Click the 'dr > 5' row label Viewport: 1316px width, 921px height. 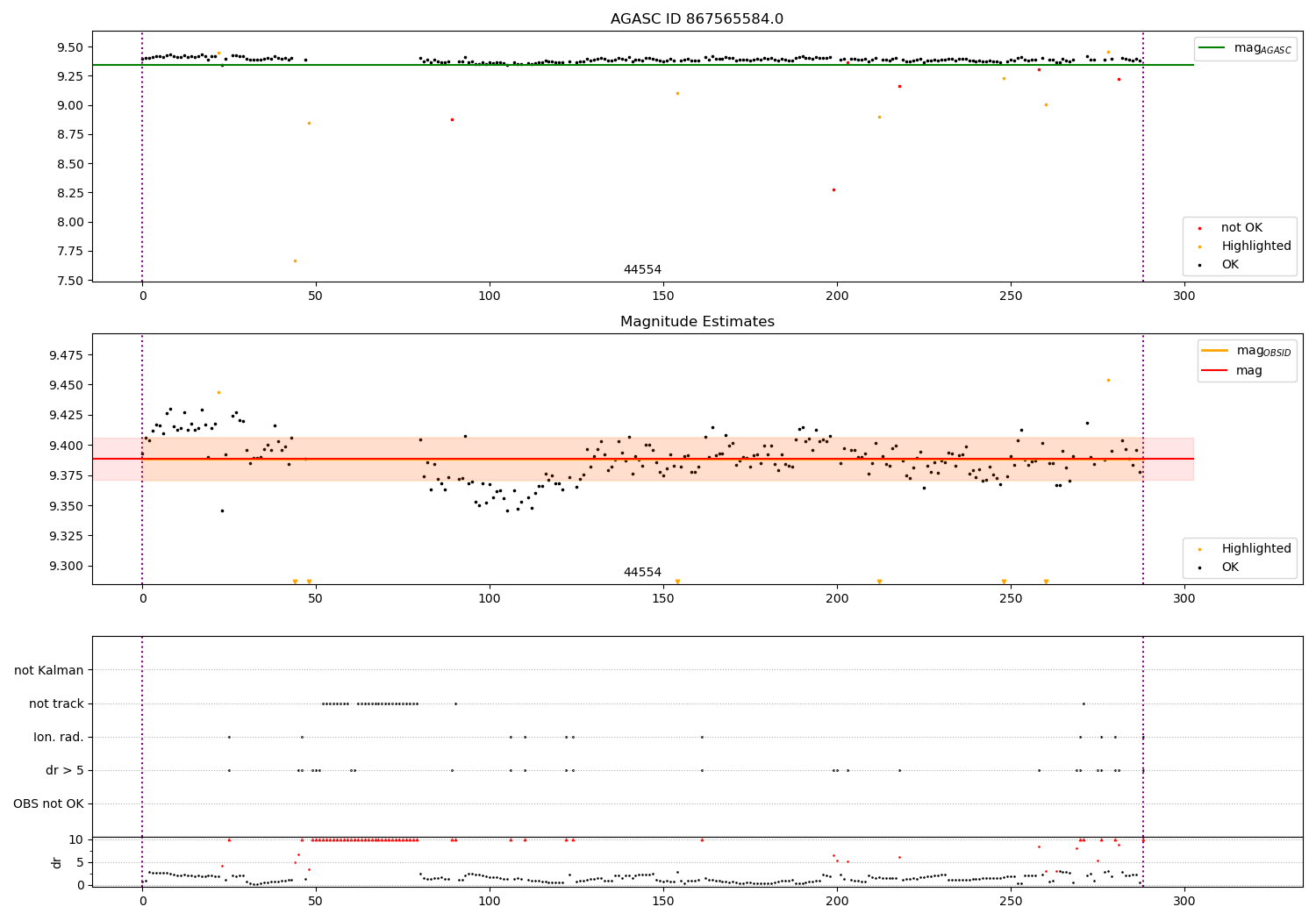pyautogui.click(x=65, y=771)
